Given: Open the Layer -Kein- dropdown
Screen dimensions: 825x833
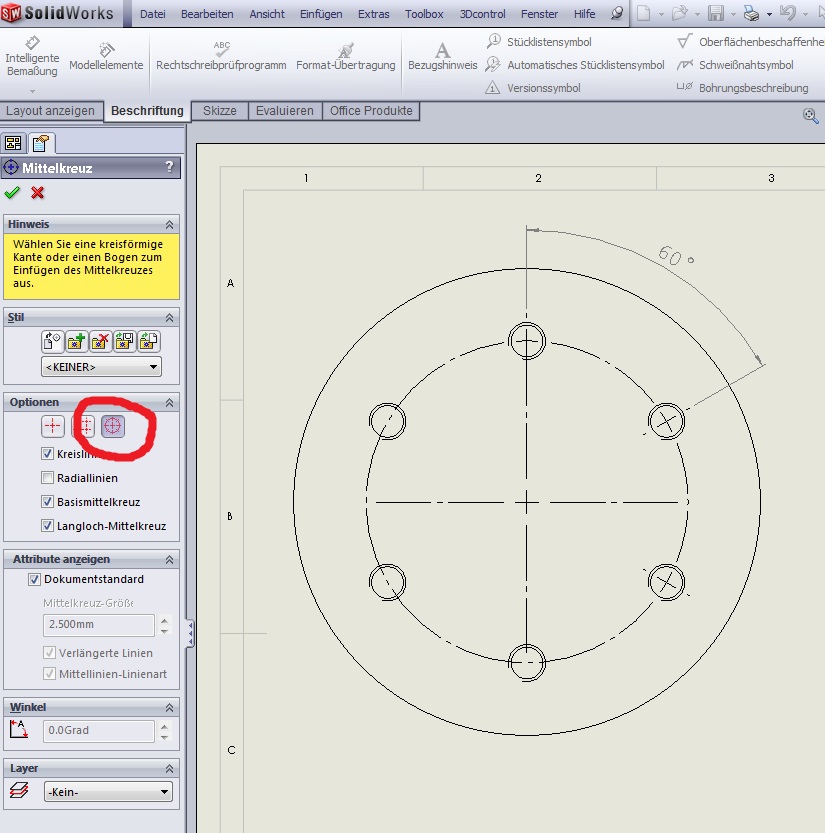Looking at the screenshot, I should pos(108,792).
